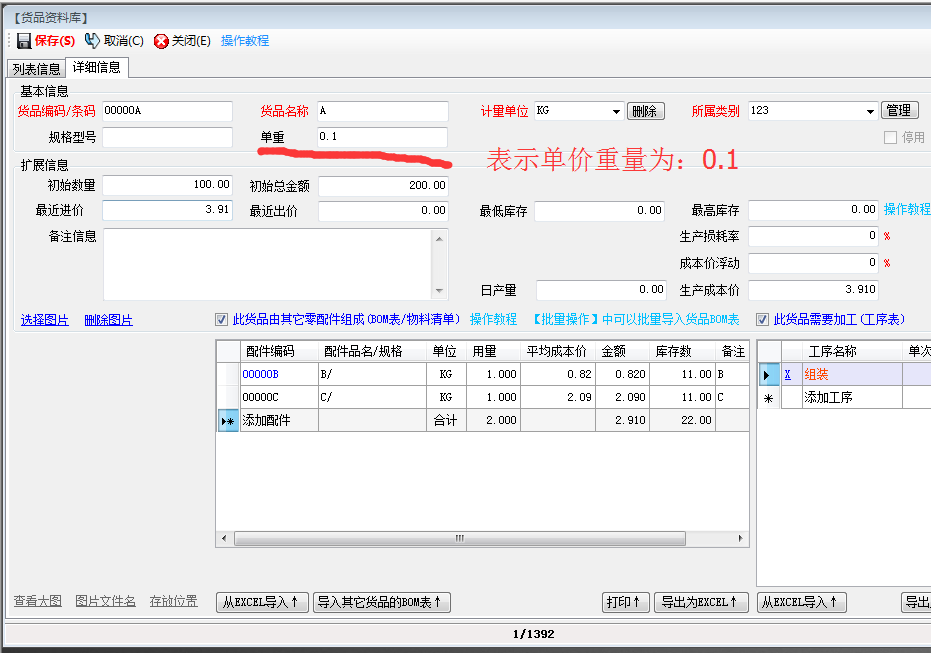Toggle the 此货品需要加工 (工序表) checkbox
This screenshot has height=653, width=931.
(x=763, y=320)
